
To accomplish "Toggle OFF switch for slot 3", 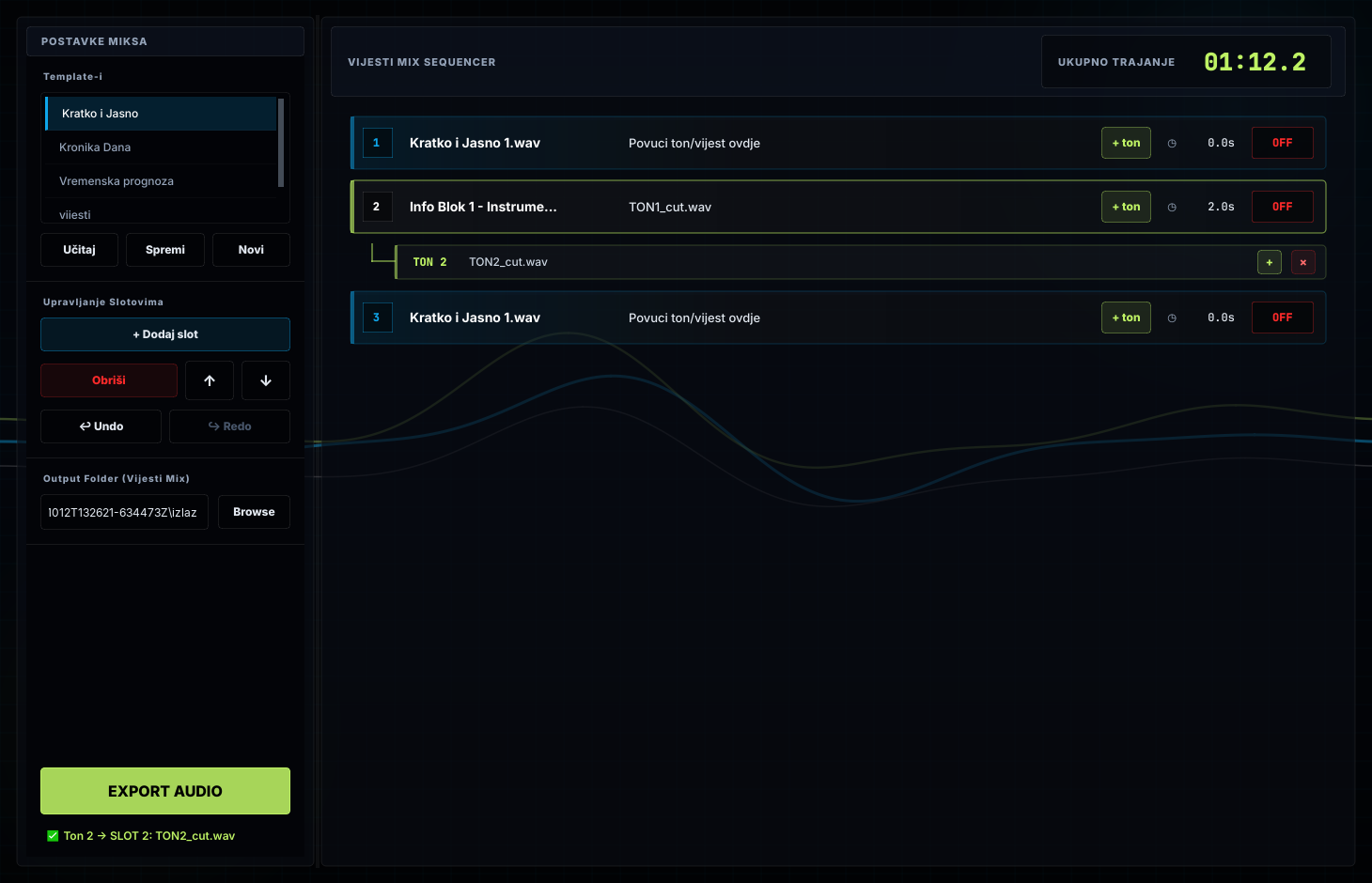I will [1283, 318].
